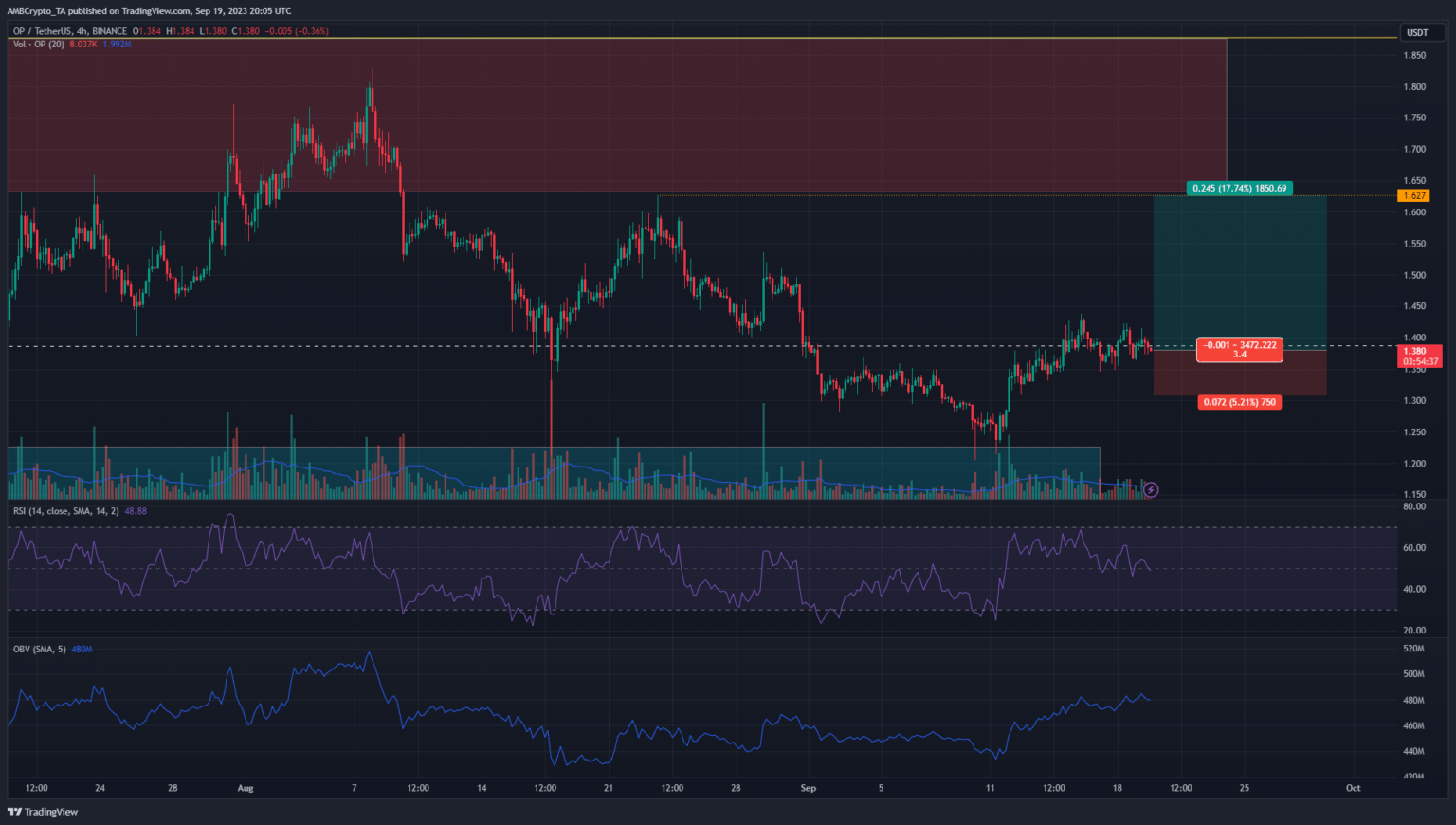Click the Aug label on the time axis

tap(246, 788)
